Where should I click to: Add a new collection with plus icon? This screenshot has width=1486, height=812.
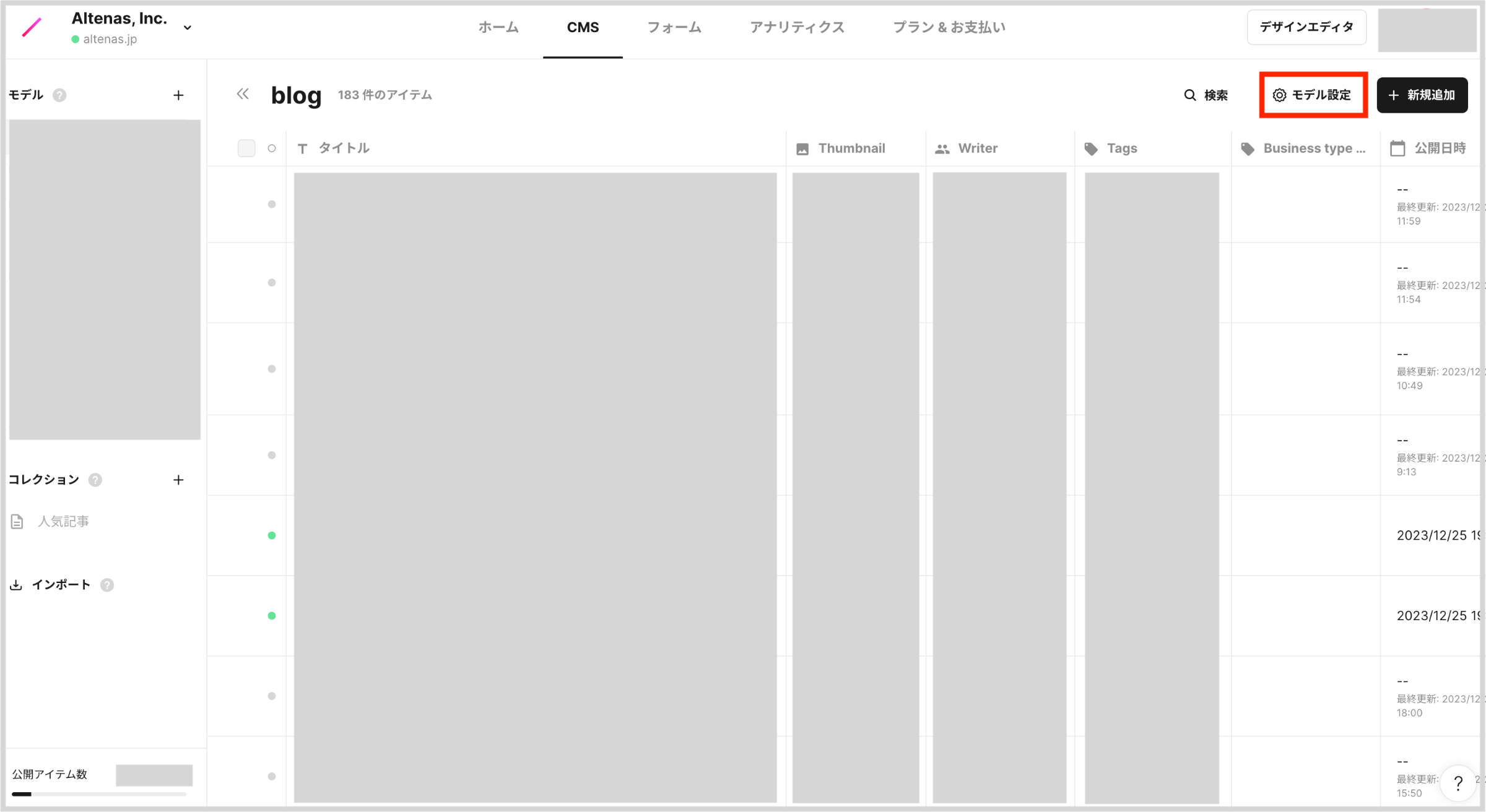pos(178,480)
